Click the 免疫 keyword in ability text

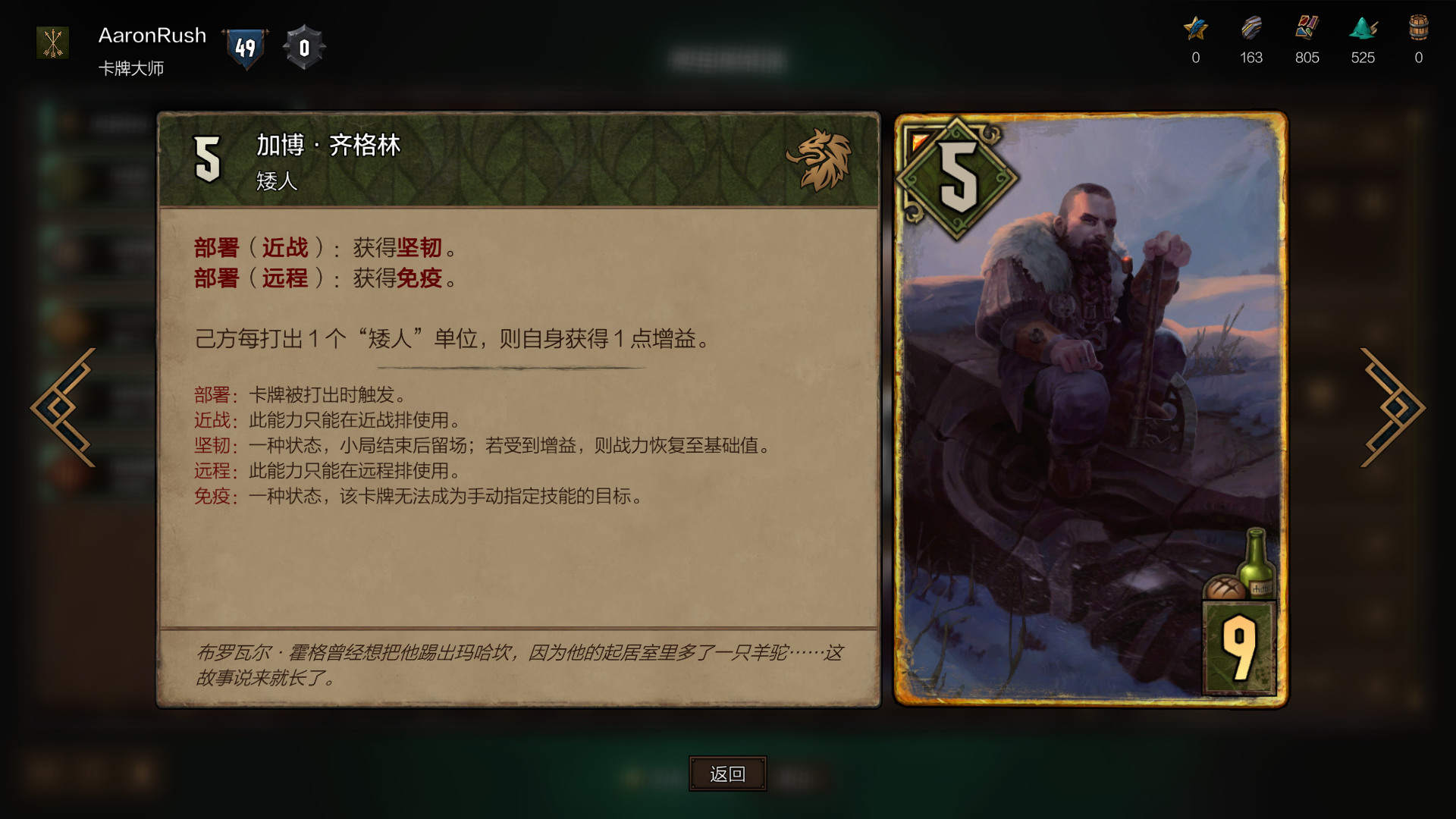(x=419, y=278)
